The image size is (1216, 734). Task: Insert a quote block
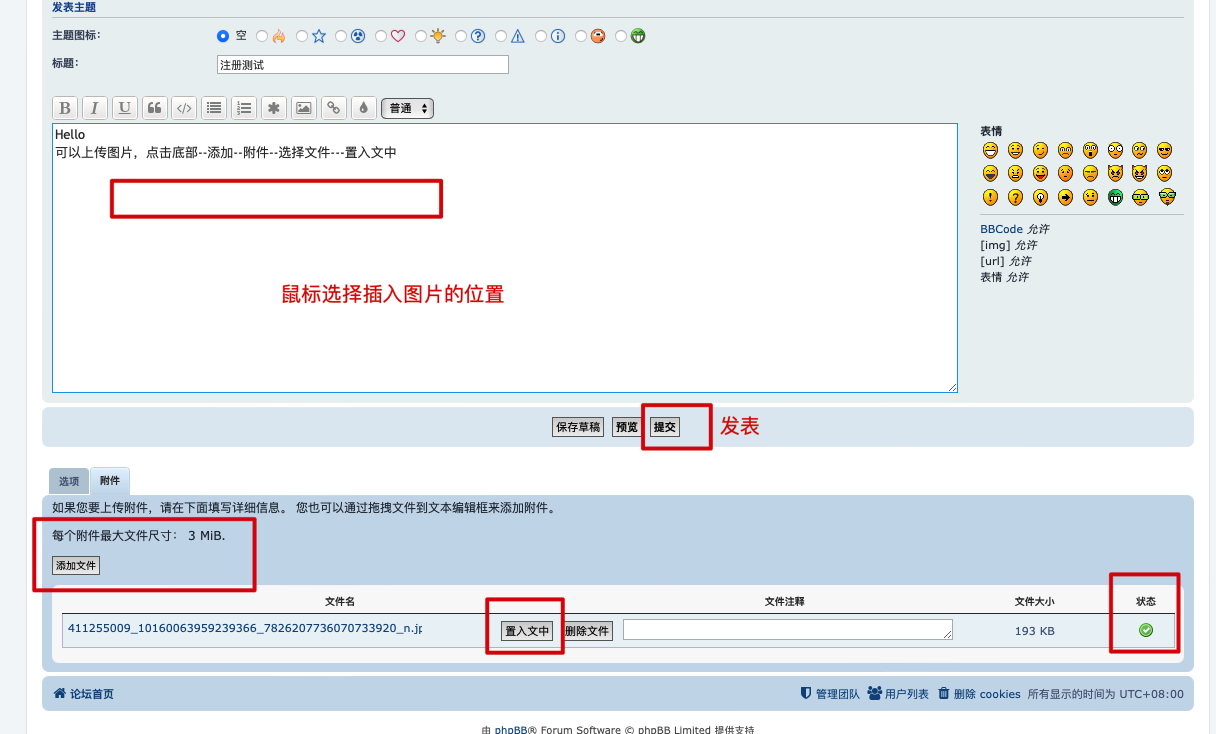[154, 108]
